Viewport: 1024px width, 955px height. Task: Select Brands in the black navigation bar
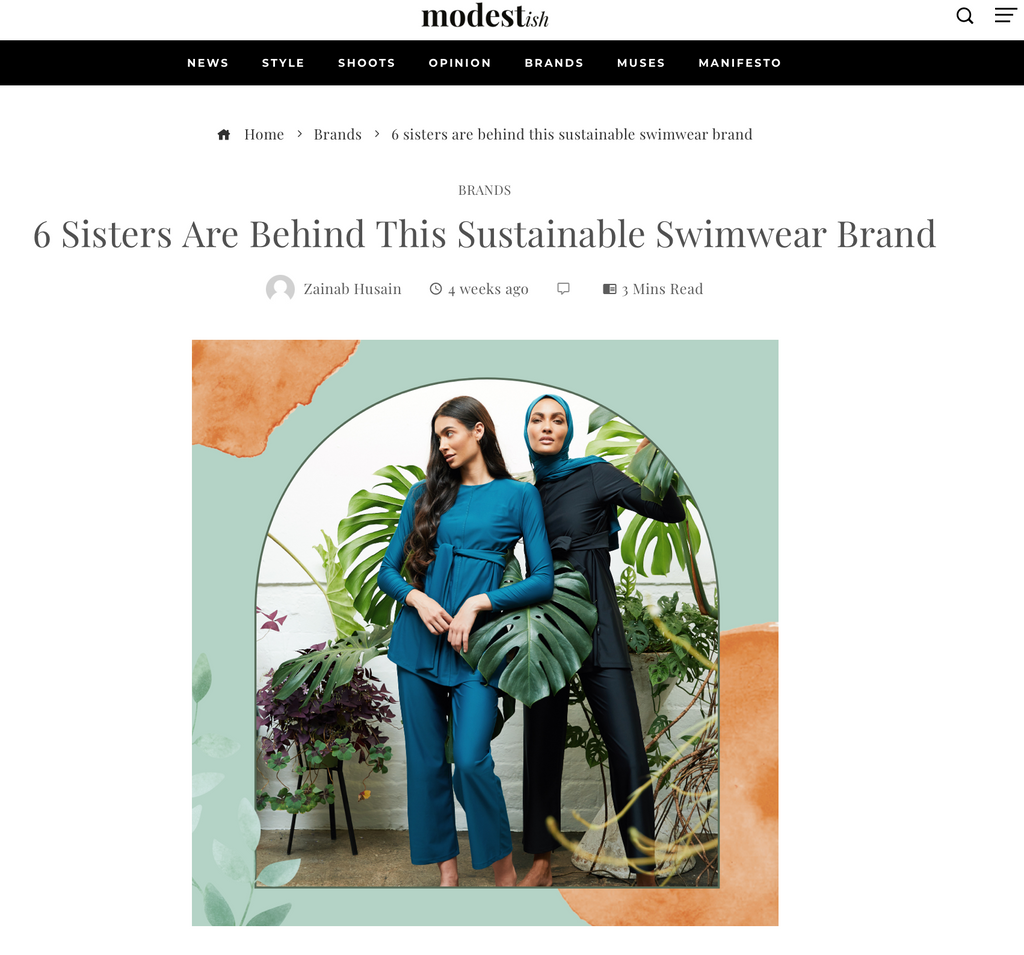(x=554, y=63)
